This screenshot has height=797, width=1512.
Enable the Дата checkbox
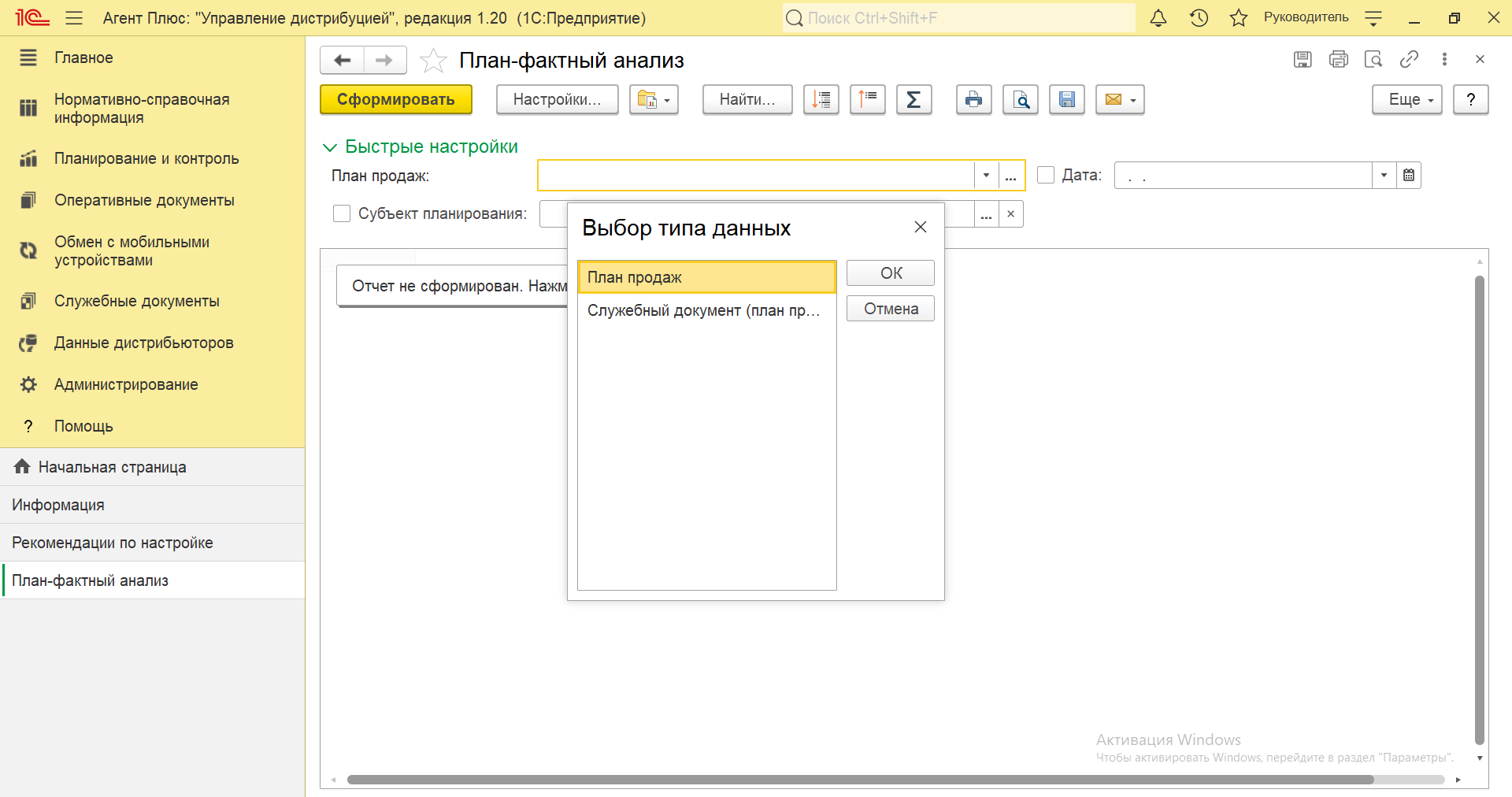[x=1046, y=175]
